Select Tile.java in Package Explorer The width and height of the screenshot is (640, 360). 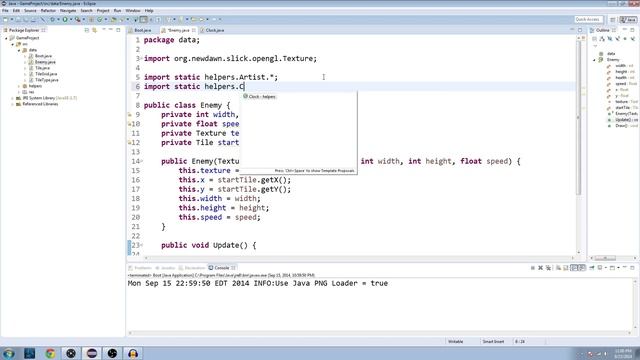tap(42, 68)
